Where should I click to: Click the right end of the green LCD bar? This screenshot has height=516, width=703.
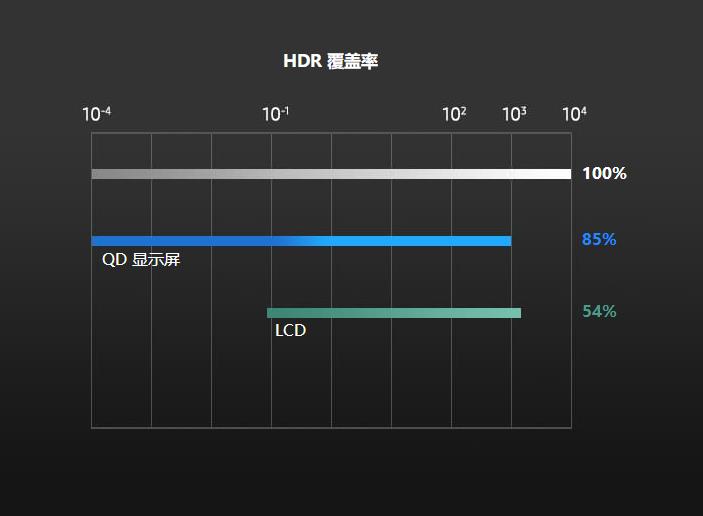517,313
